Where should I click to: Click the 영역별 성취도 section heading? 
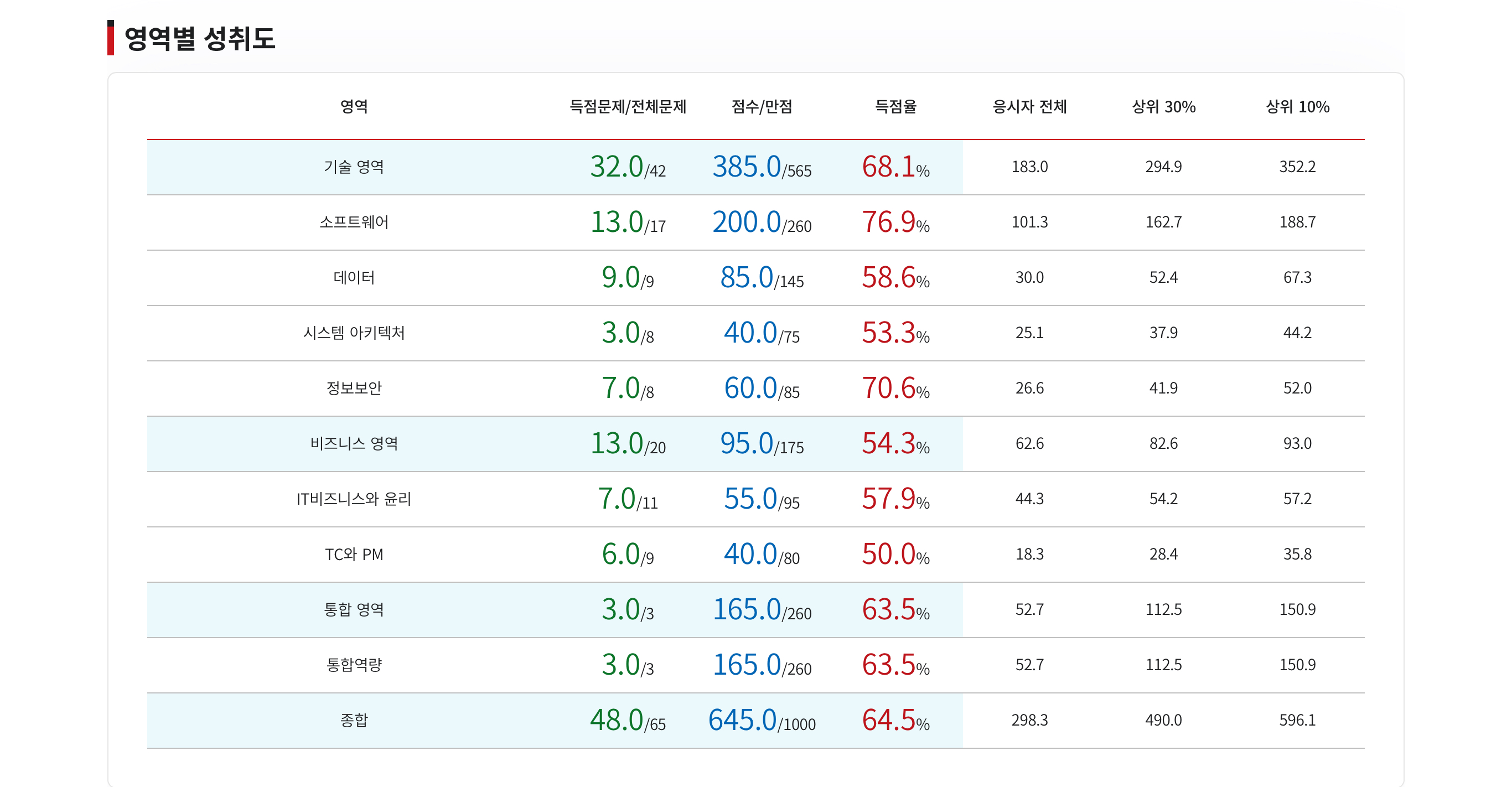click(x=200, y=39)
